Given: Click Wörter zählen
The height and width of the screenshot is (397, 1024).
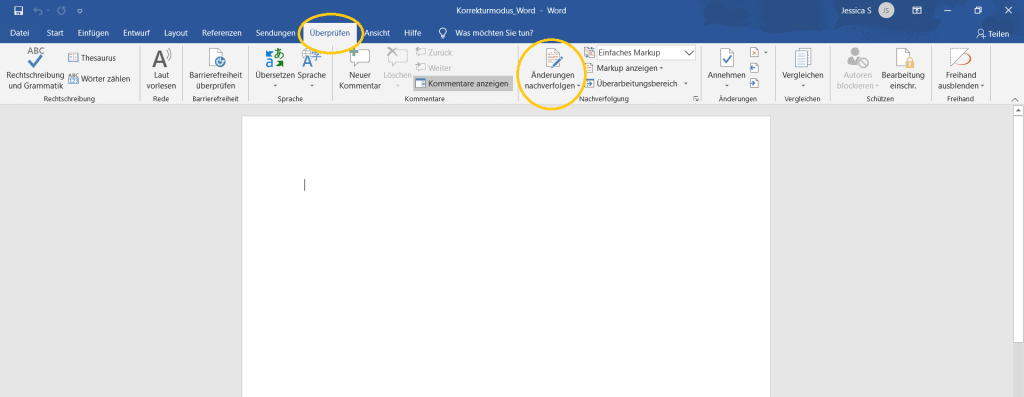Looking at the screenshot, I should [99, 79].
